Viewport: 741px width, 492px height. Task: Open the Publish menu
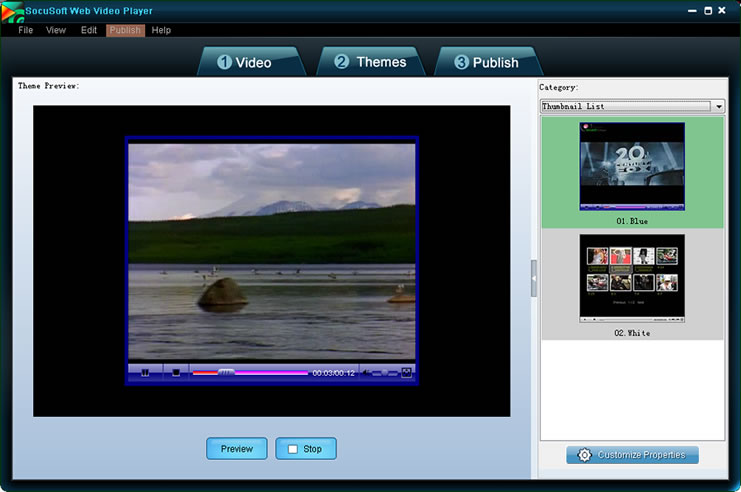pos(125,30)
